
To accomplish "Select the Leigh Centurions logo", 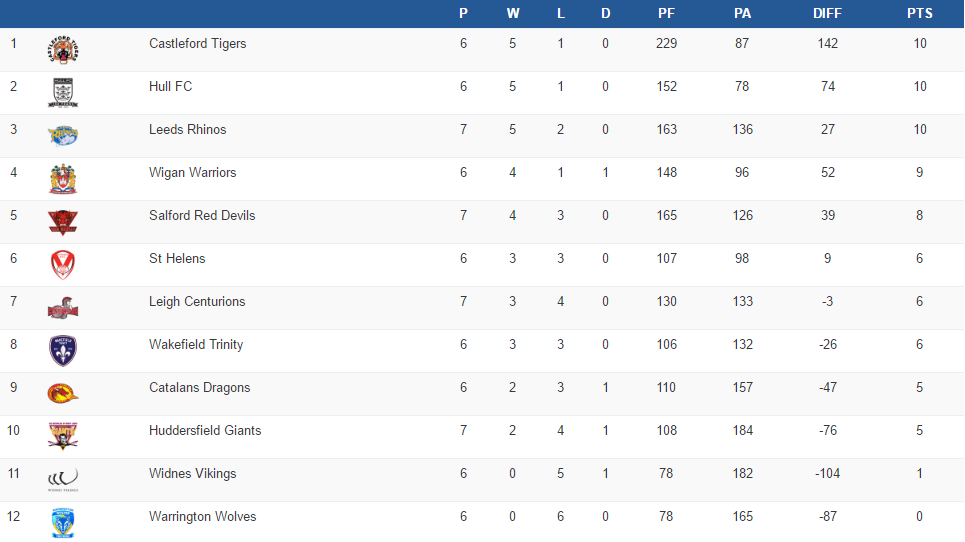I will point(63,307).
